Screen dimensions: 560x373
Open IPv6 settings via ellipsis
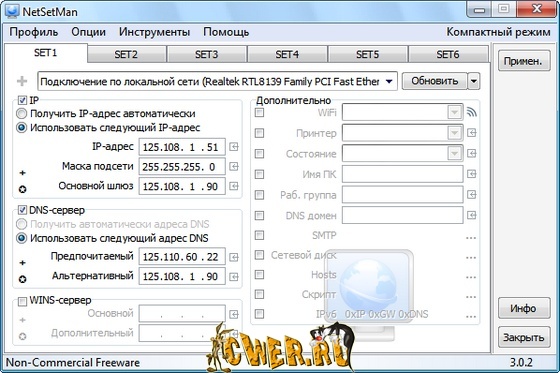point(471,316)
